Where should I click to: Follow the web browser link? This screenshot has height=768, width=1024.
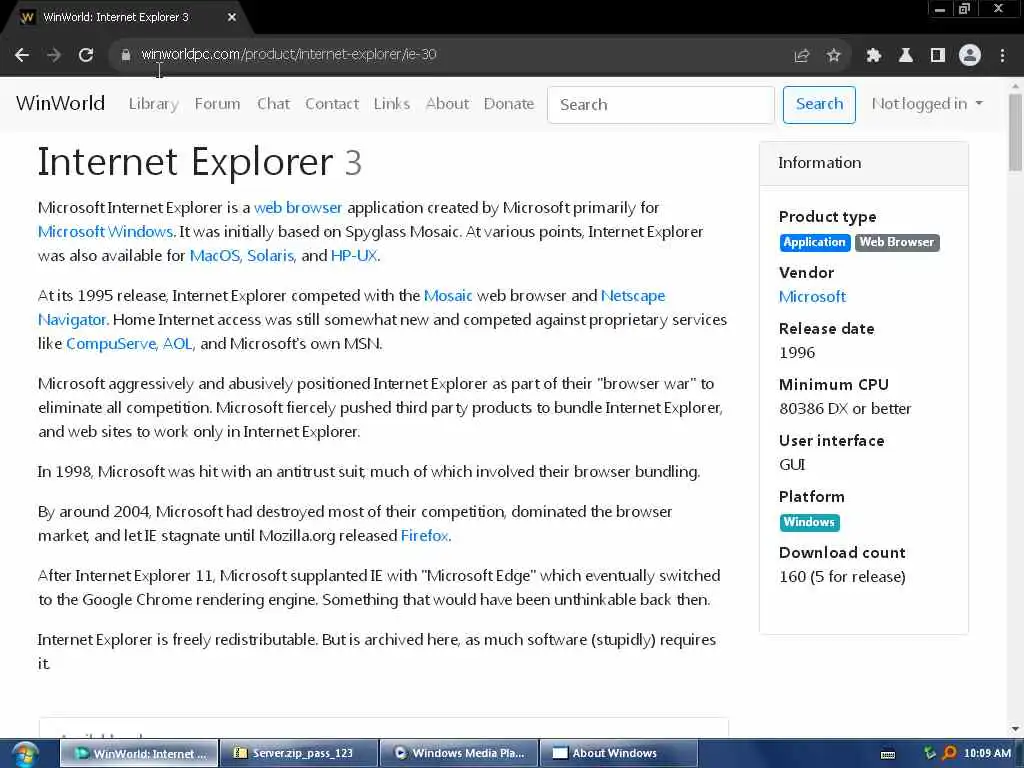pyautogui.click(x=298, y=208)
